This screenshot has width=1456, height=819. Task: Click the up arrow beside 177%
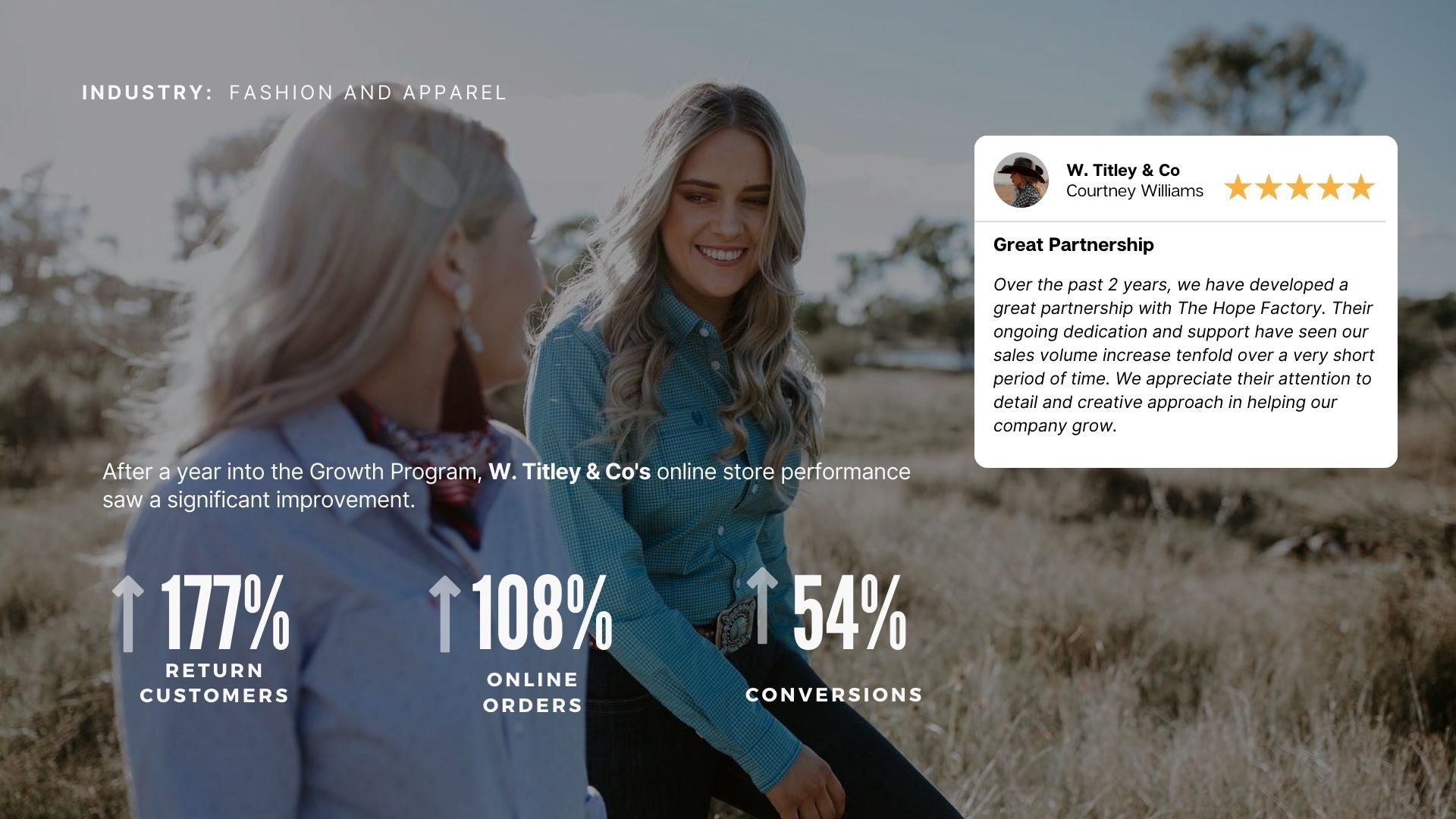(x=128, y=613)
